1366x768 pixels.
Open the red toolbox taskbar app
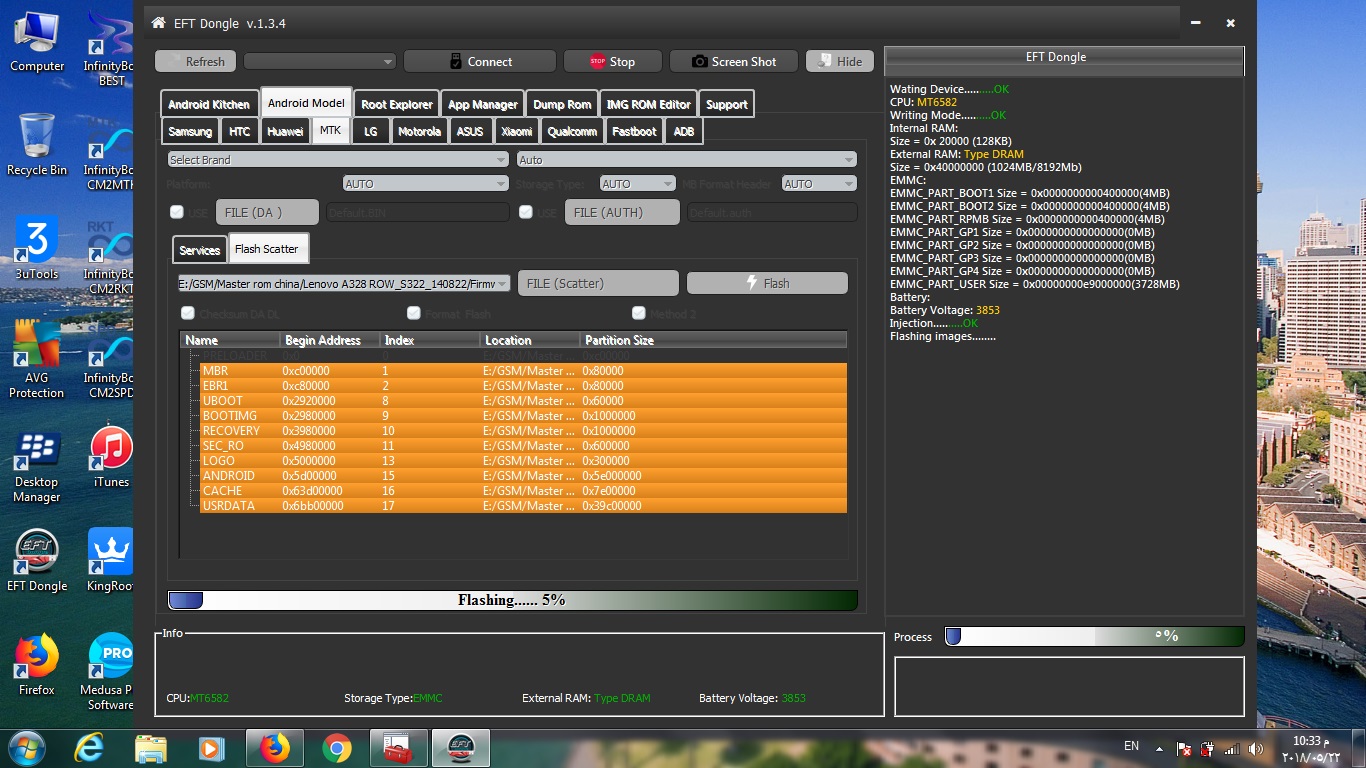pyautogui.click(x=398, y=747)
